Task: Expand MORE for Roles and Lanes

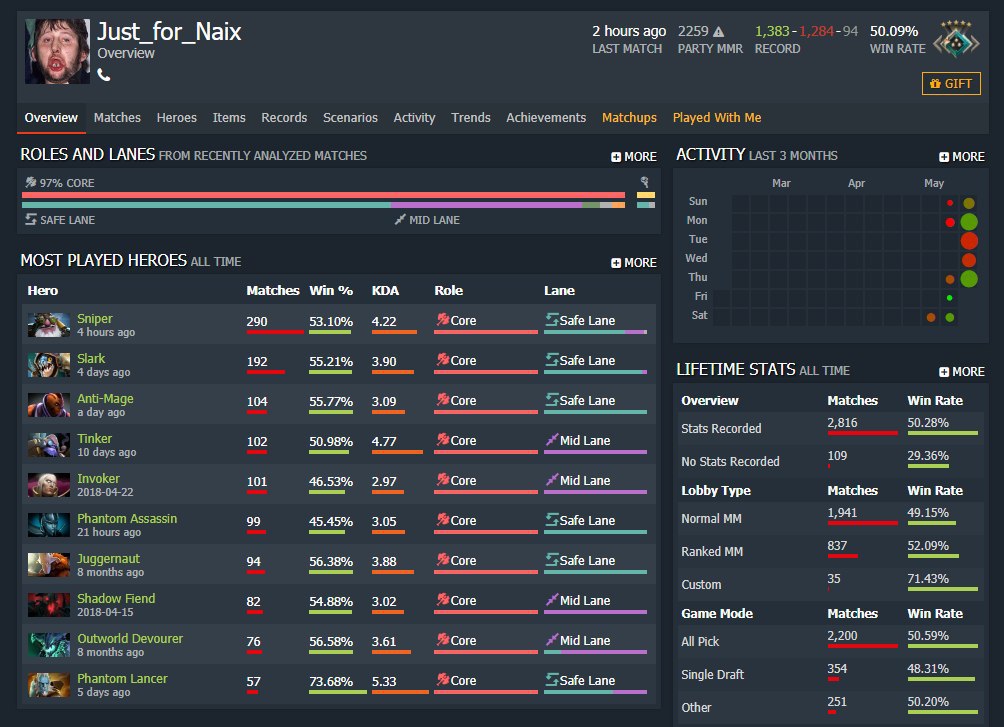Action: click(634, 157)
